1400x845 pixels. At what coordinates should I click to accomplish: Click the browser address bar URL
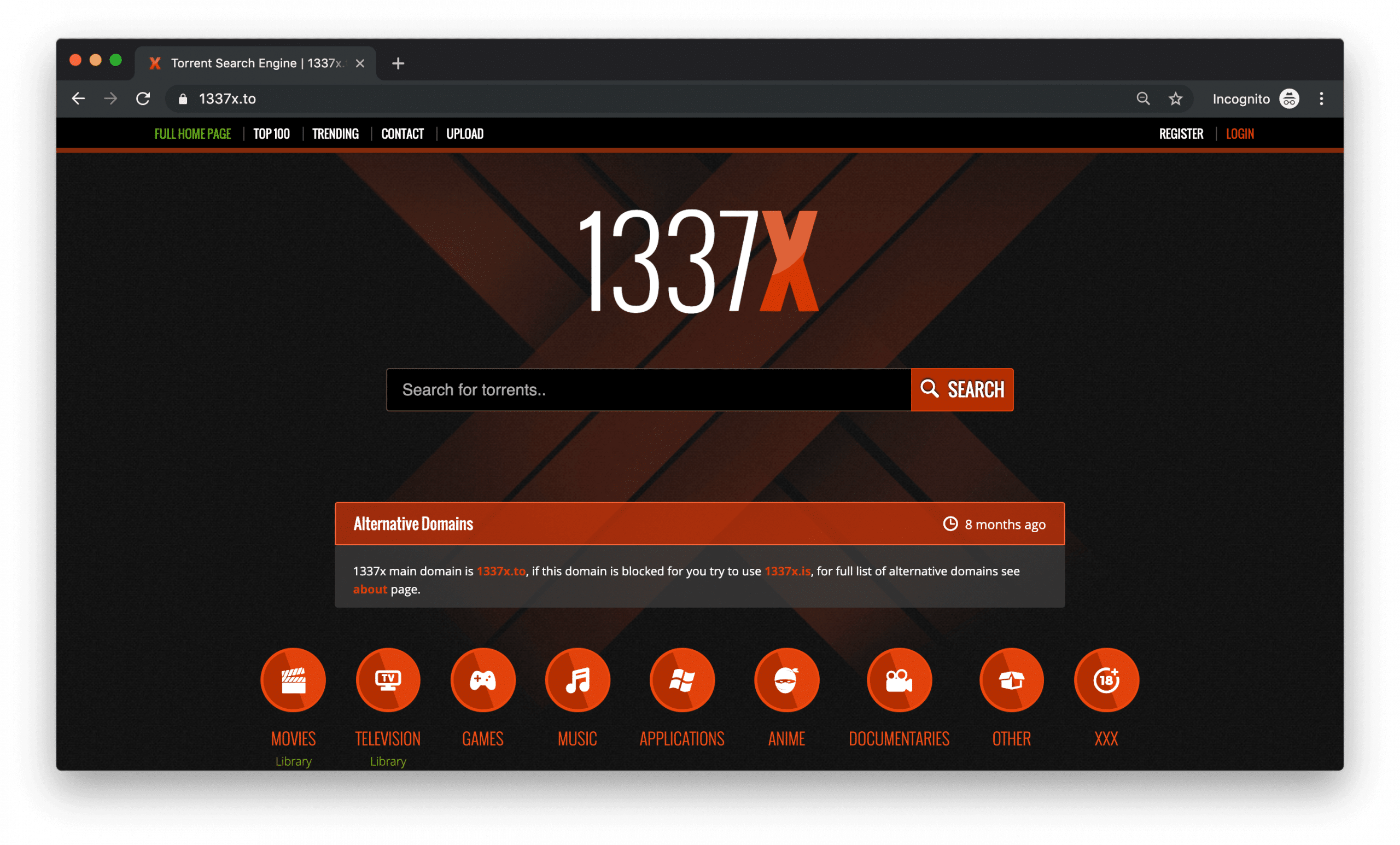(227, 99)
